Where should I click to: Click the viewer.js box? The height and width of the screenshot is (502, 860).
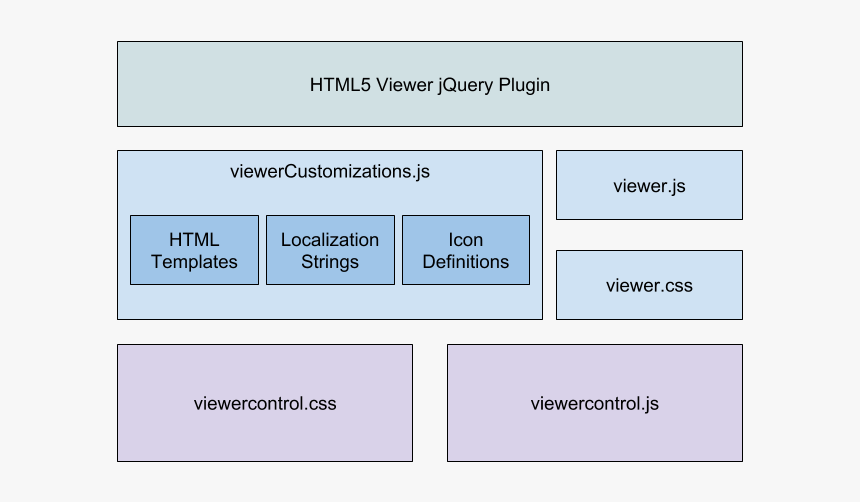(x=649, y=185)
